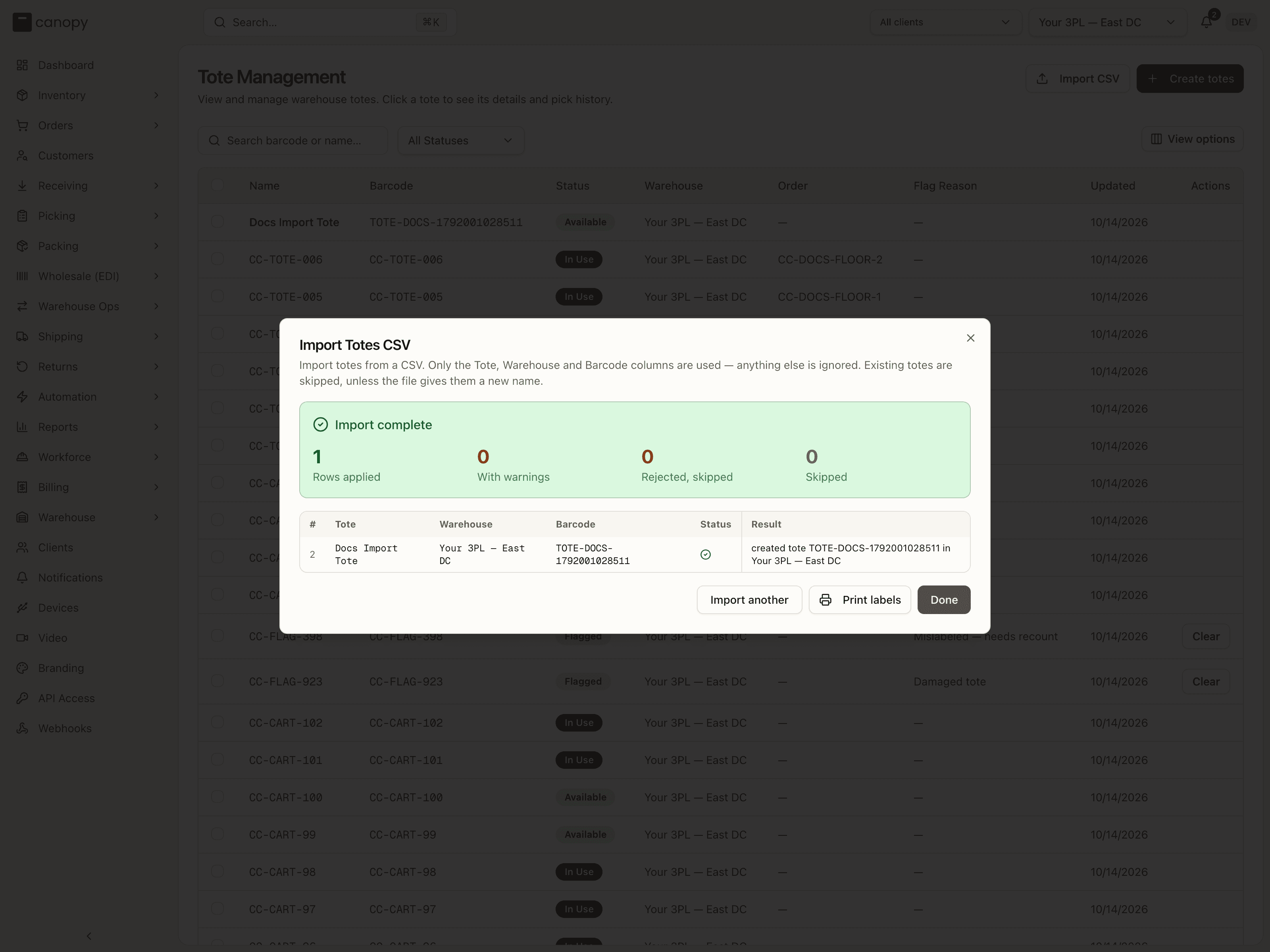This screenshot has width=1270, height=952.
Task: Click Import another button
Action: pyautogui.click(x=749, y=600)
